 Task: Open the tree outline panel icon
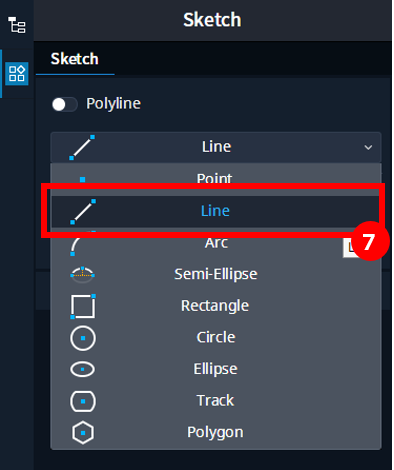[17, 25]
